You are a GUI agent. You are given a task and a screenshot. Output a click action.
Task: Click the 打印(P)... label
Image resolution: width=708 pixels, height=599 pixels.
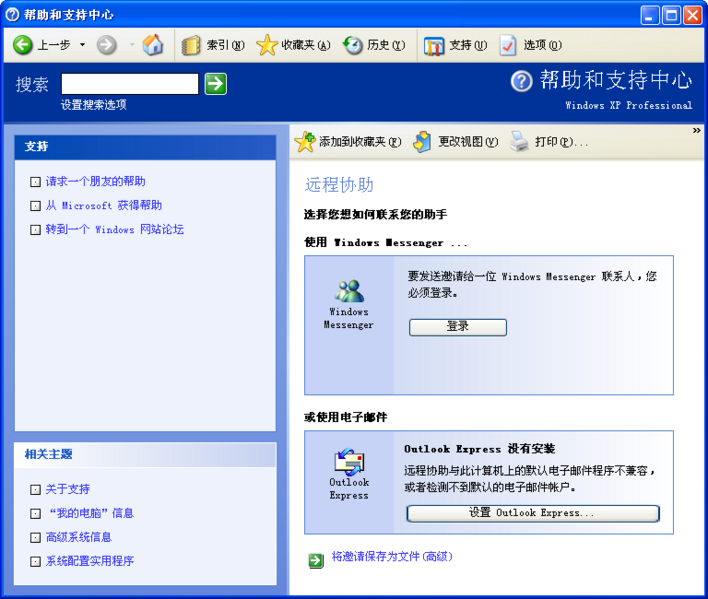tap(561, 142)
